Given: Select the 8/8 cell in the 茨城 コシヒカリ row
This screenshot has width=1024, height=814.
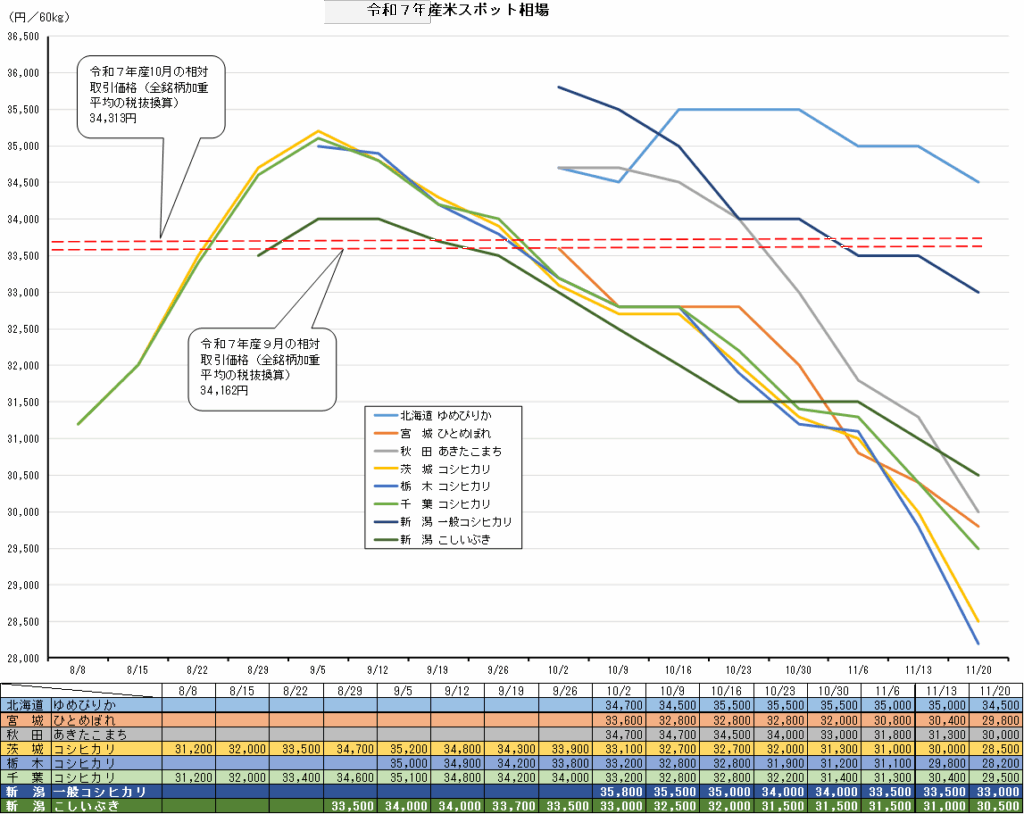Looking at the screenshot, I should [187, 748].
